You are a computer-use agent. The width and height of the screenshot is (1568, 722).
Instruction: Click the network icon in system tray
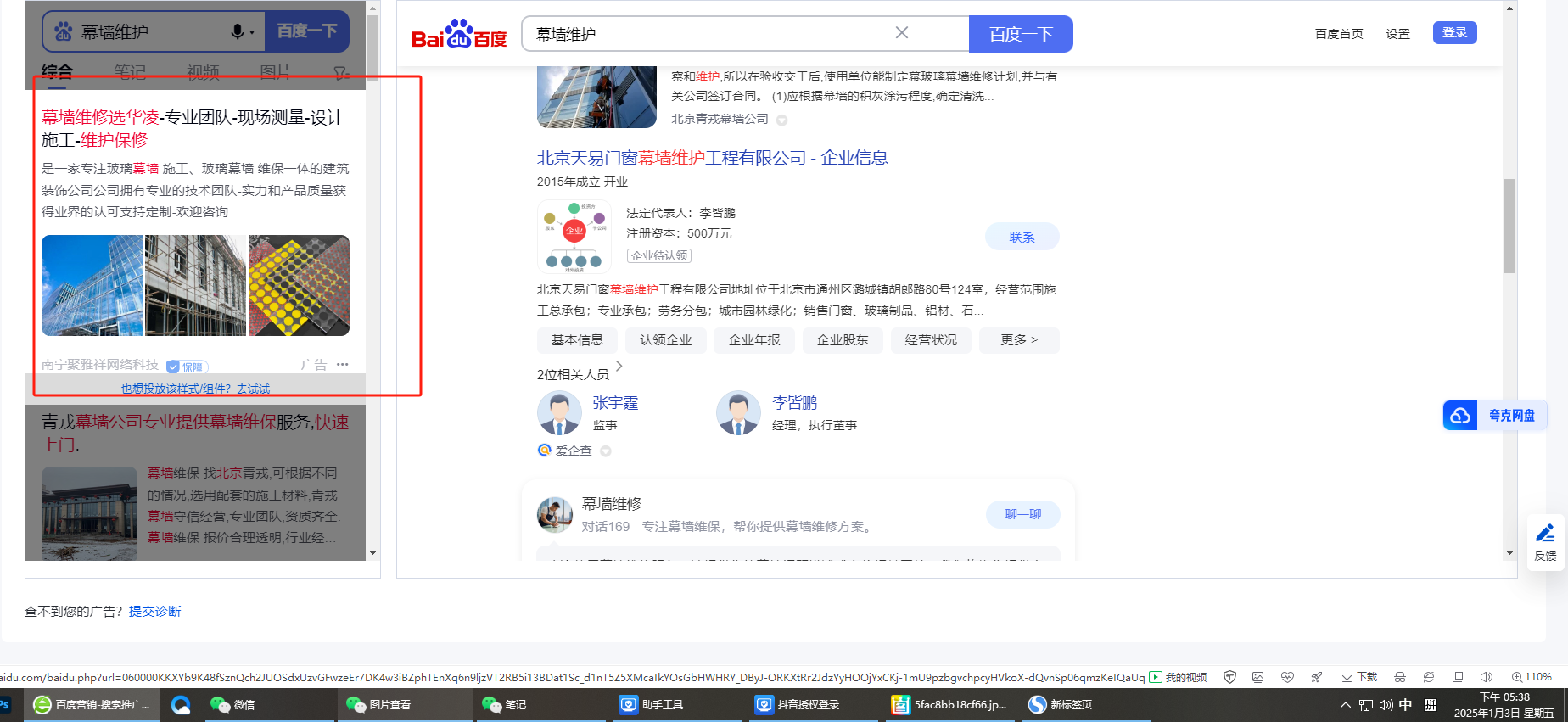1366,705
